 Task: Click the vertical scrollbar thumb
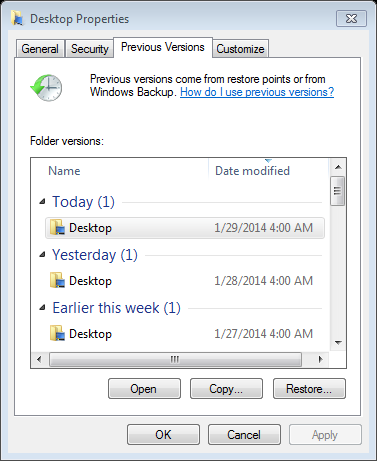pyautogui.click(x=338, y=191)
